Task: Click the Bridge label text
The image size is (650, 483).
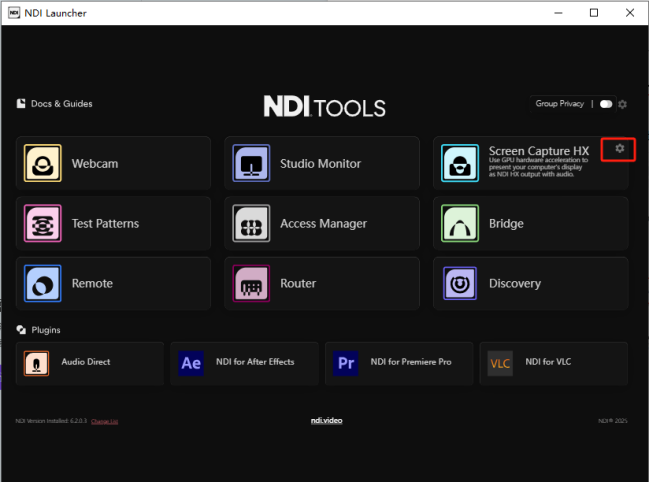Action: (x=506, y=223)
